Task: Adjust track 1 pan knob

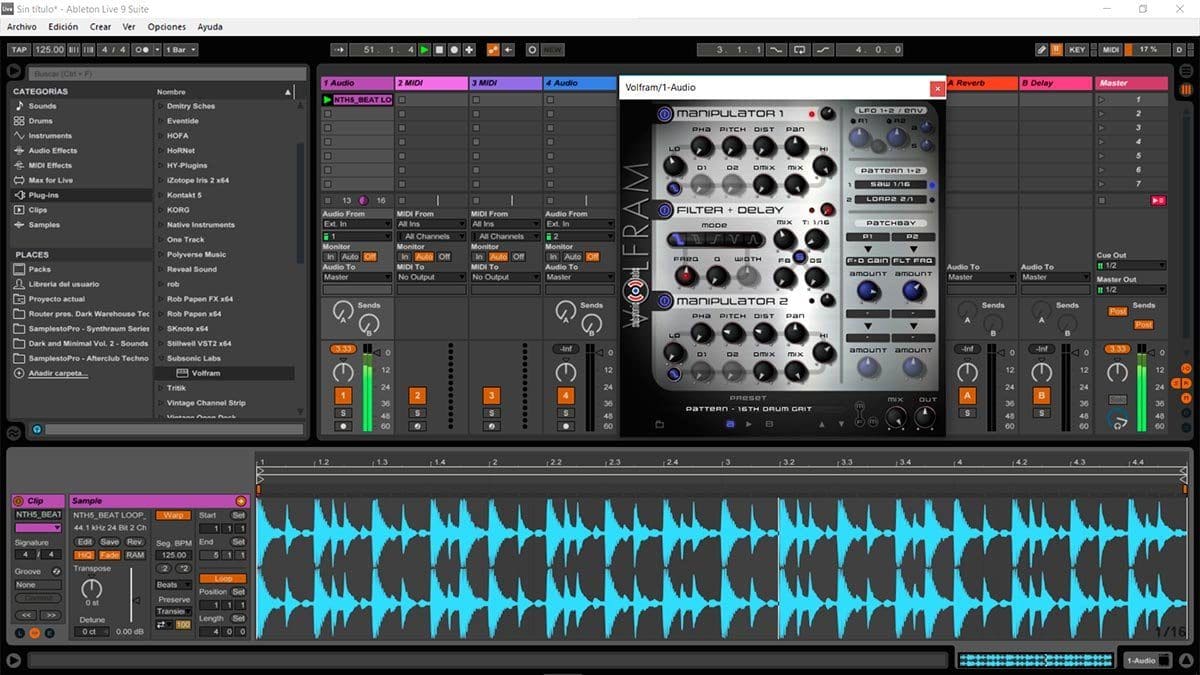Action: (x=343, y=372)
